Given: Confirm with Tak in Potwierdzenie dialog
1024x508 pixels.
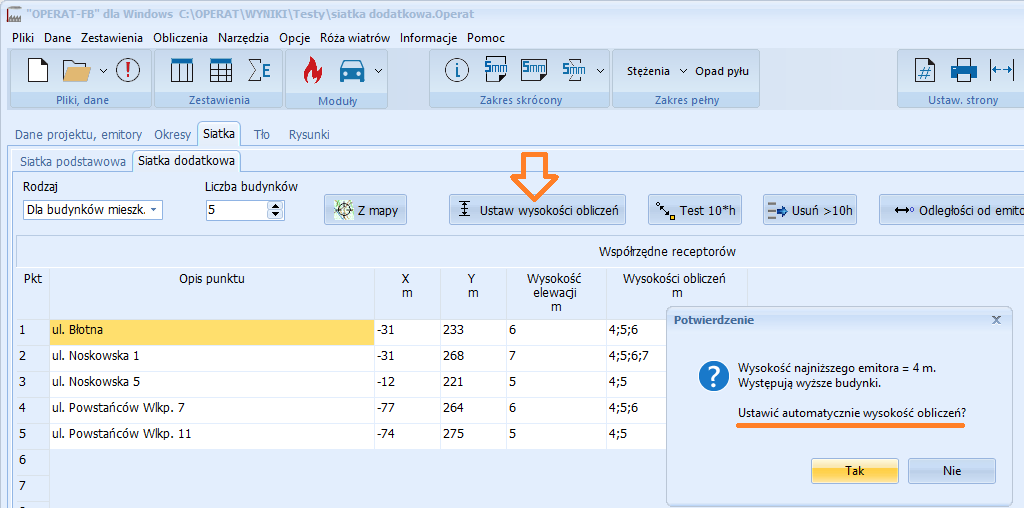Looking at the screenshot, I should click(x=855, y=471).
